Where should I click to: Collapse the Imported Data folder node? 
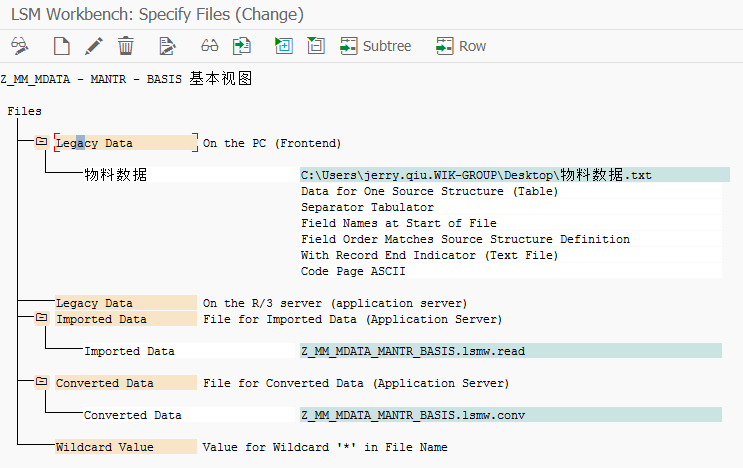pyautogui.click(x=42, y=317)
